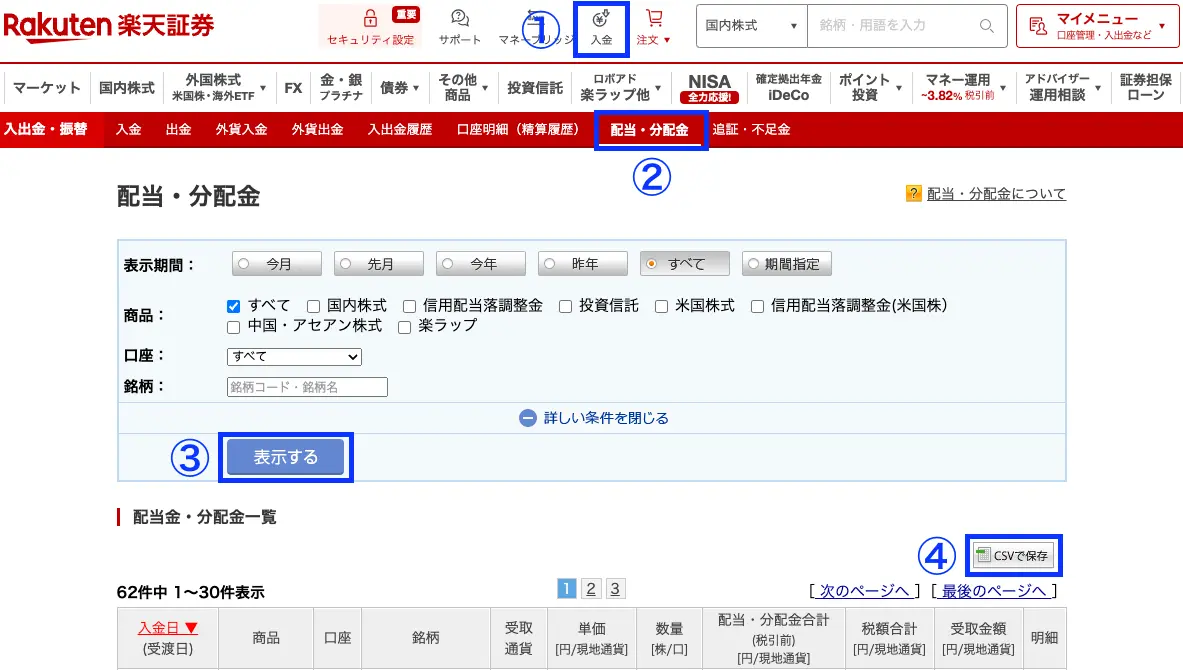Open the 投資信託 main menu item

tap(535, 88)
